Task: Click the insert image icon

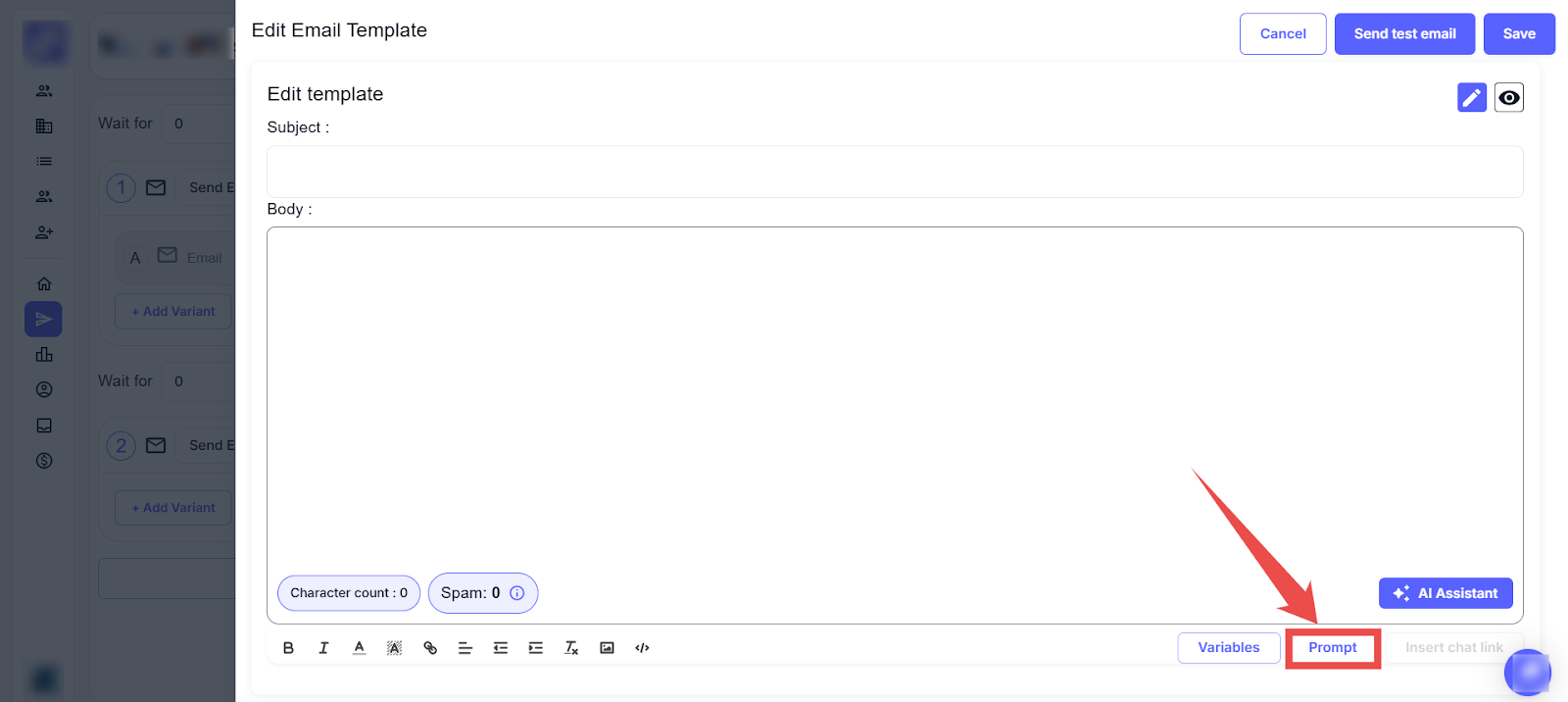Action: (x=607, y=648)
